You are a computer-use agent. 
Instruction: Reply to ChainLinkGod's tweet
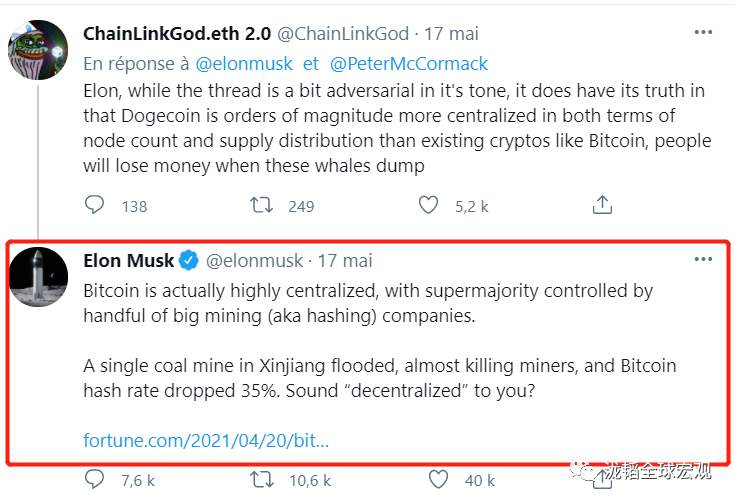pyautogui.click(x=95, y=205)
